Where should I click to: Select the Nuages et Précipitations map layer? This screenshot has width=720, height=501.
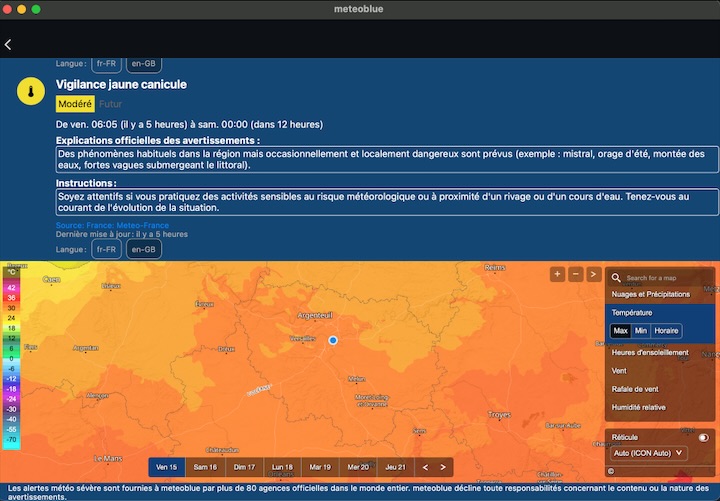(x=651, y=294)
